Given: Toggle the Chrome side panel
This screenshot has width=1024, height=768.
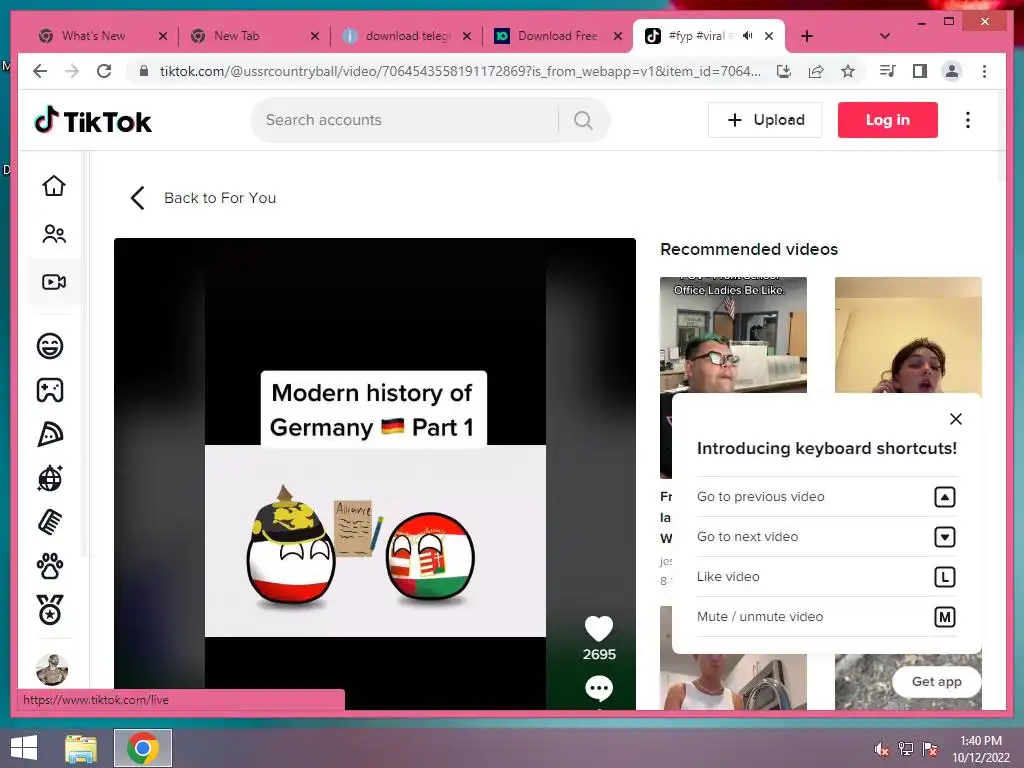Looking at the screenshot, I should [x=920, y=71].
